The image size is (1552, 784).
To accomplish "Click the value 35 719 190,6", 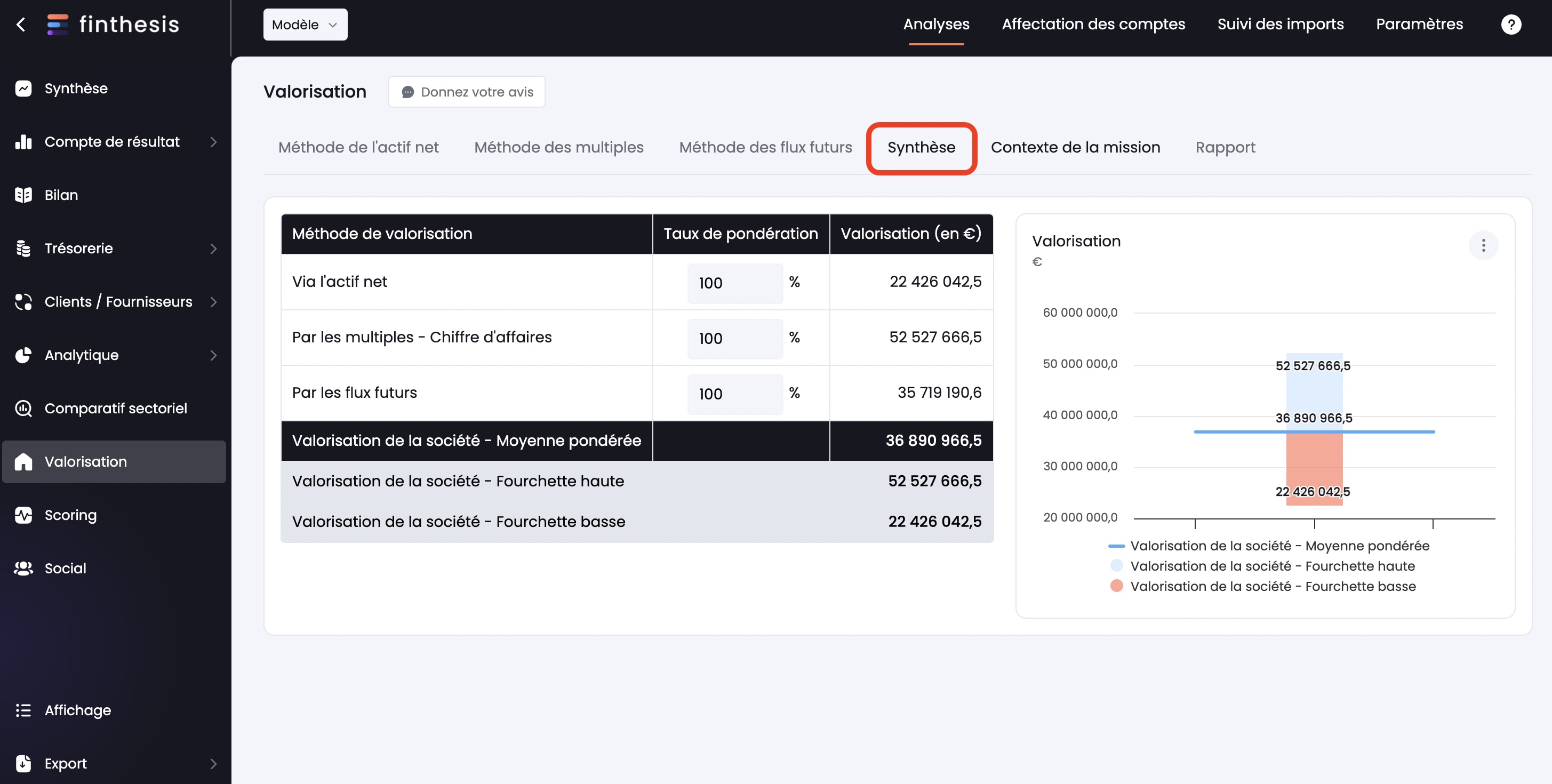I will coord(939,393).
